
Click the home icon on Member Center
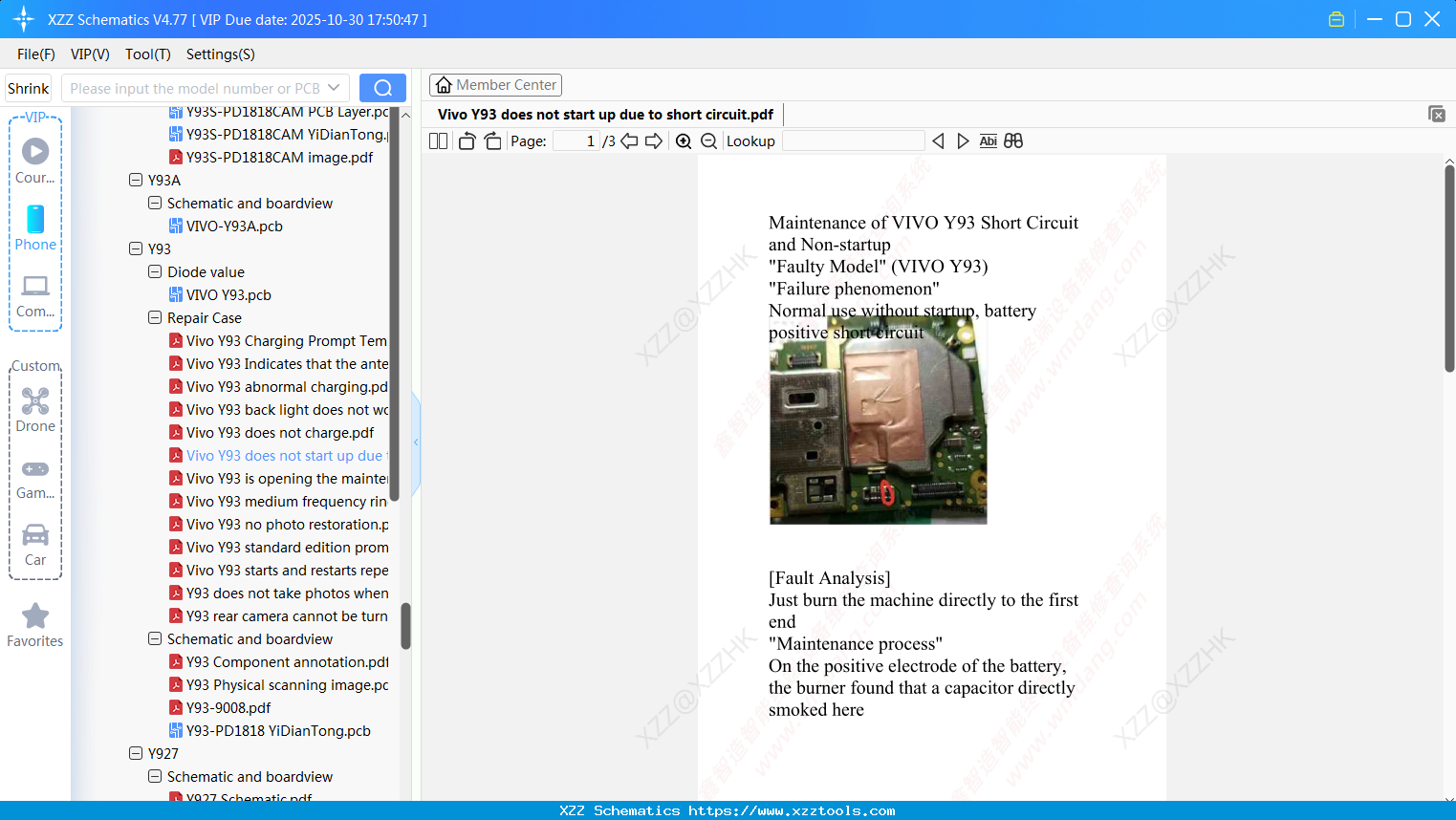point(444,85)
